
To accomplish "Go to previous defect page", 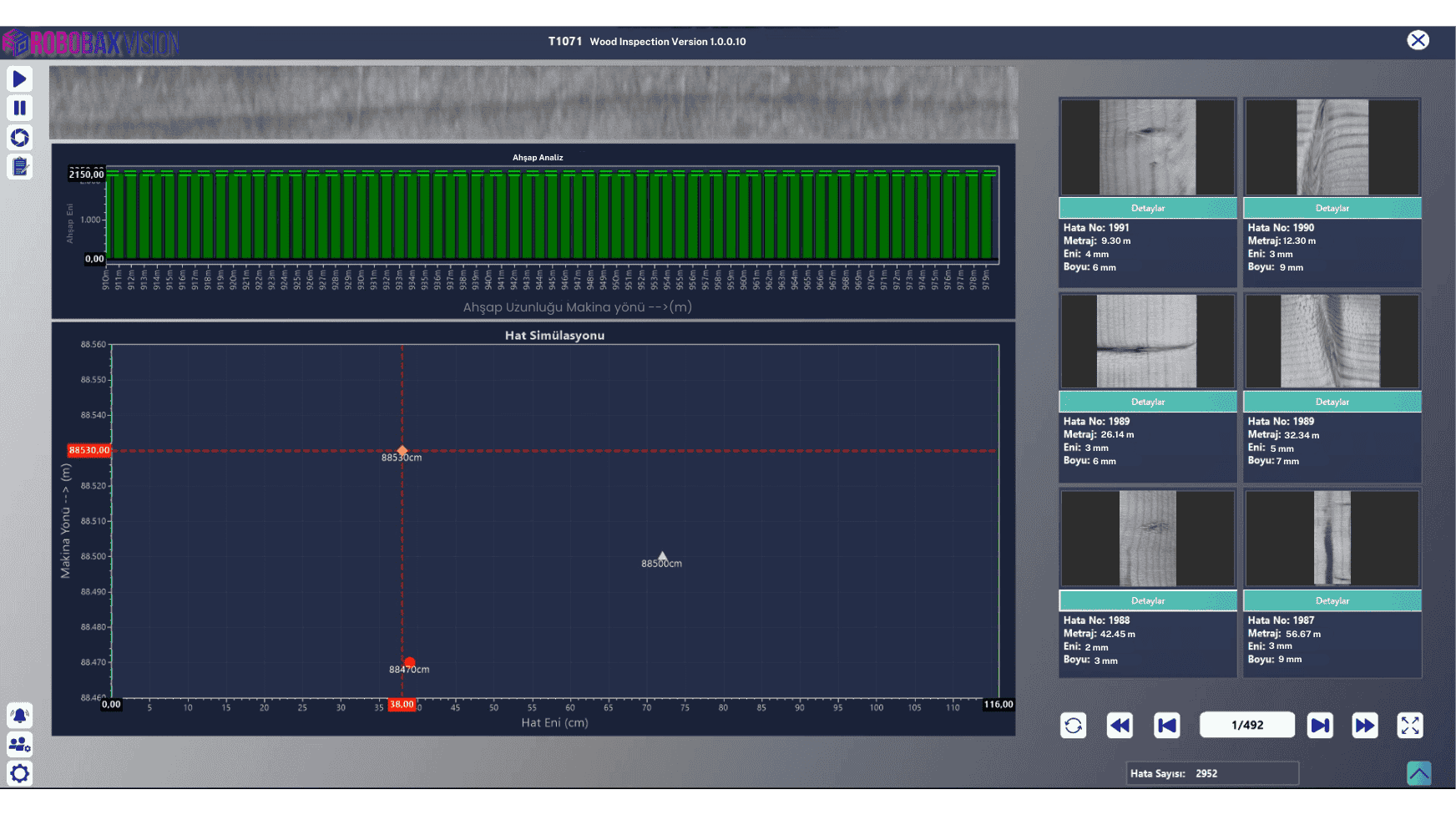I will 1167,725.
